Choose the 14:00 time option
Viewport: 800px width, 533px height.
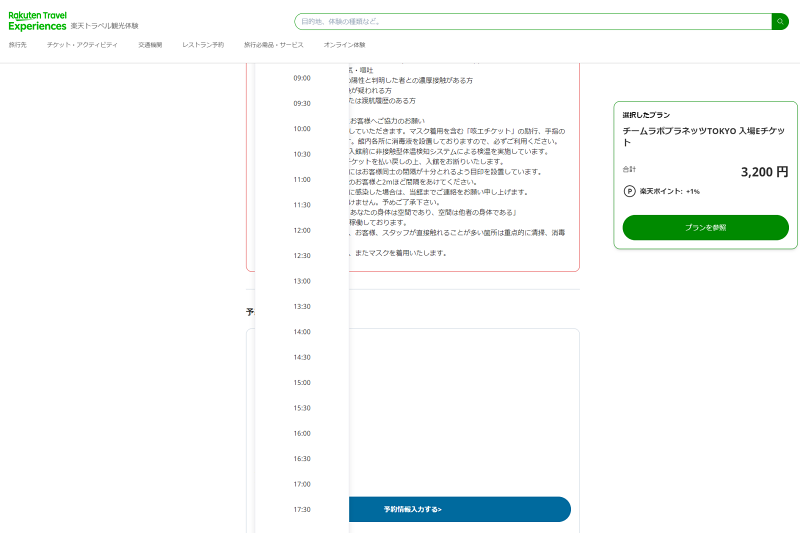[302, 332]
